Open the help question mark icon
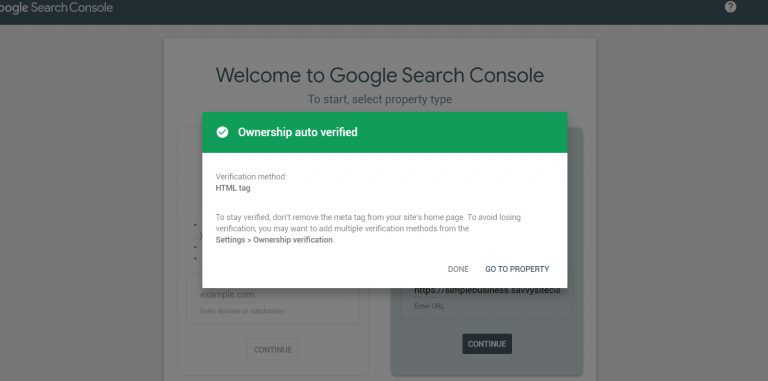The image size is (768, 381). 730,7
